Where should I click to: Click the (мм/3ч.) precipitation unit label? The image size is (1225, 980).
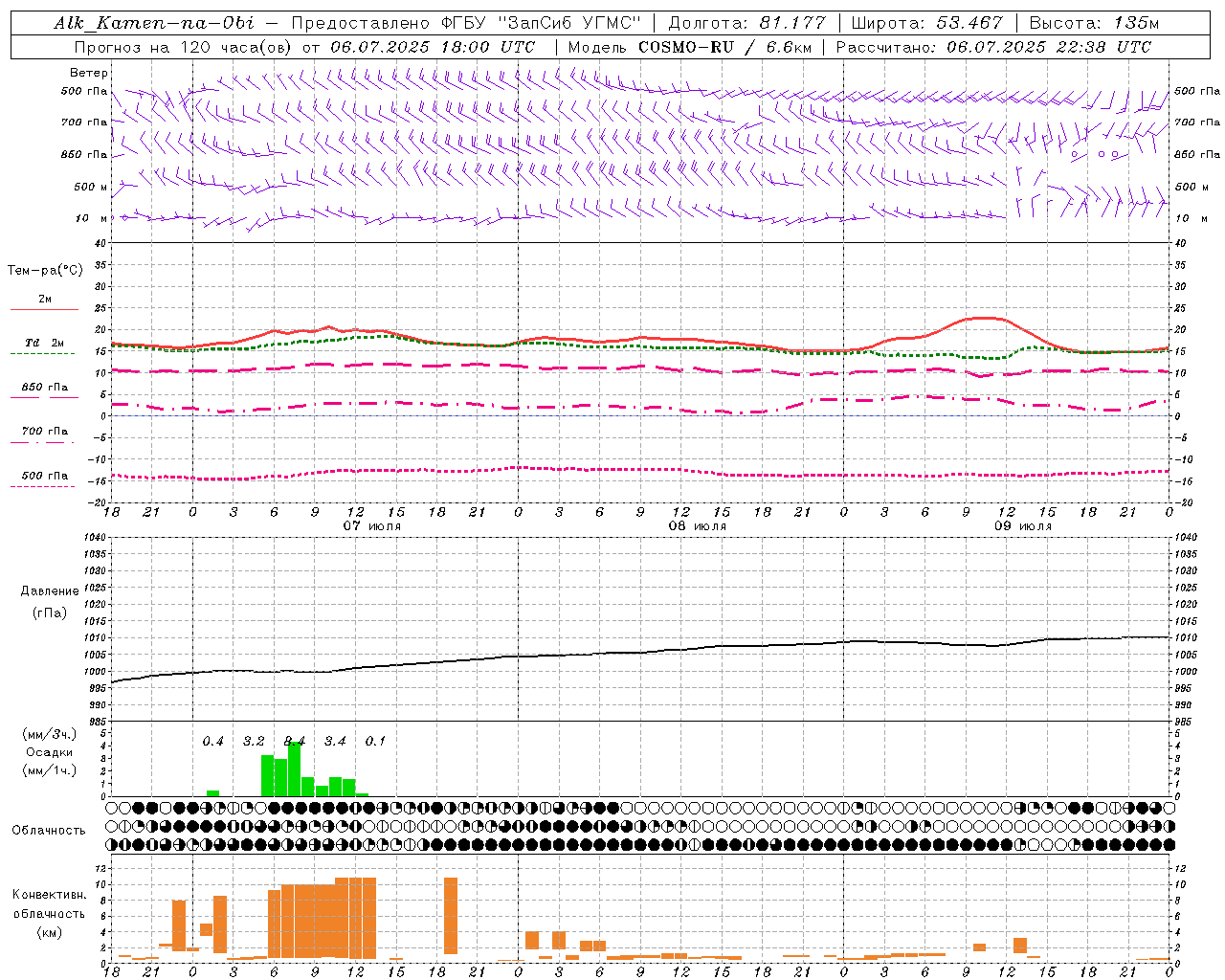(50, 734)
